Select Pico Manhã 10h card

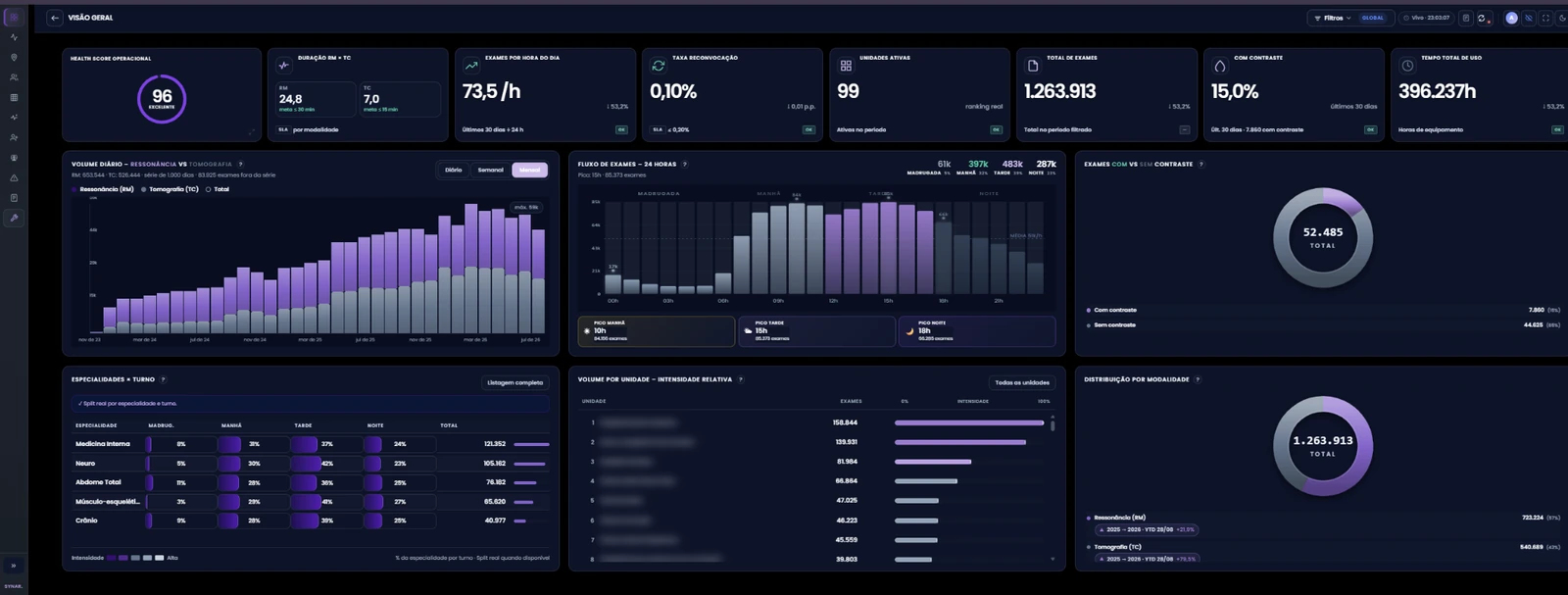[x=657, y=330]
